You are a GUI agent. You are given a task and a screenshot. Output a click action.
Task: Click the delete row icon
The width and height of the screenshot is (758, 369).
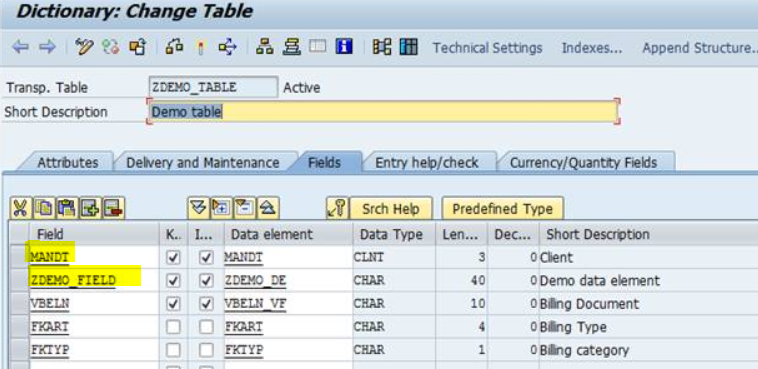point(114,208)
